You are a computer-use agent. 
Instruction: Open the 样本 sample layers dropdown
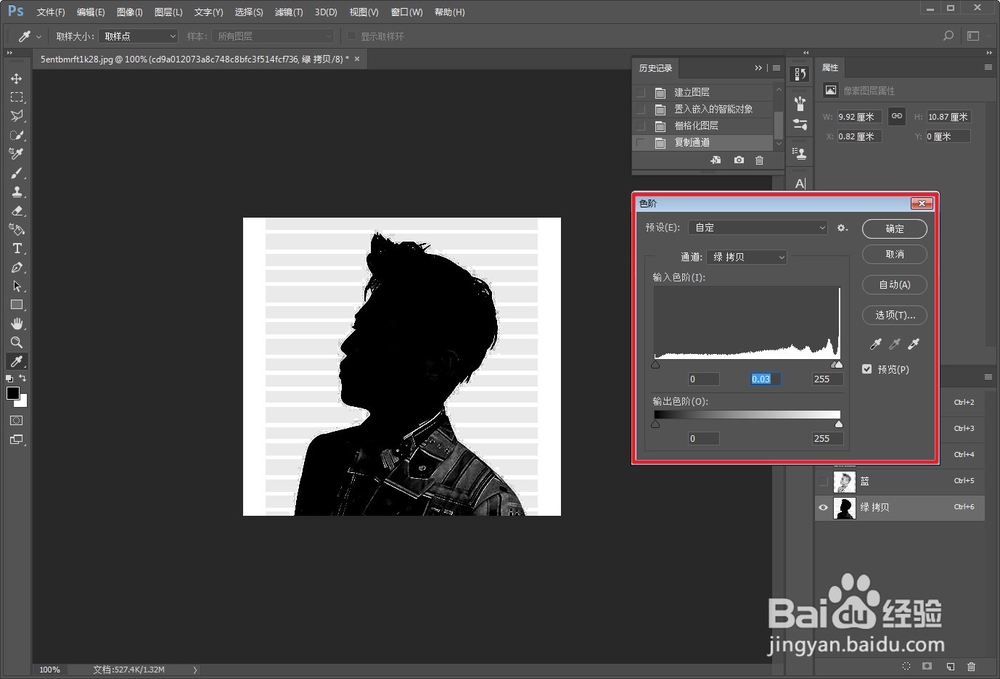(273, 36)
